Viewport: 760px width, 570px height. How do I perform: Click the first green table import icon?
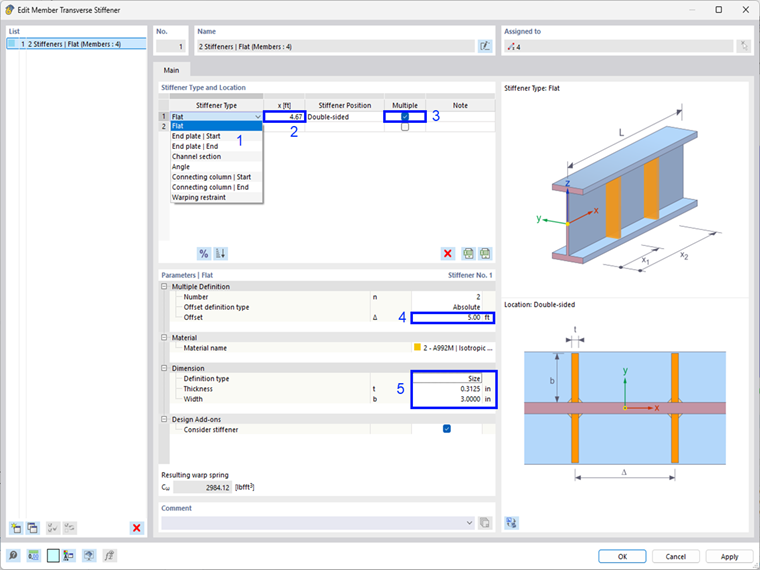click(468, 253)
